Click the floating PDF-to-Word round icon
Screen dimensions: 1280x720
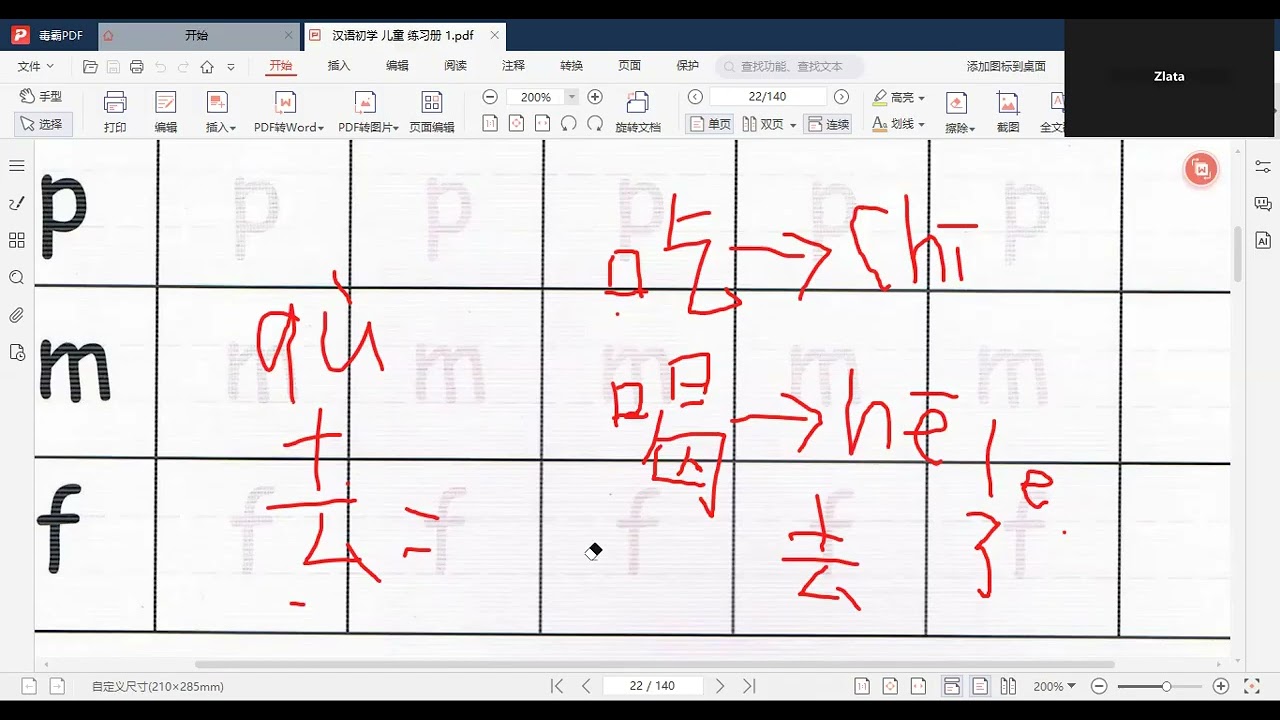1201,169
